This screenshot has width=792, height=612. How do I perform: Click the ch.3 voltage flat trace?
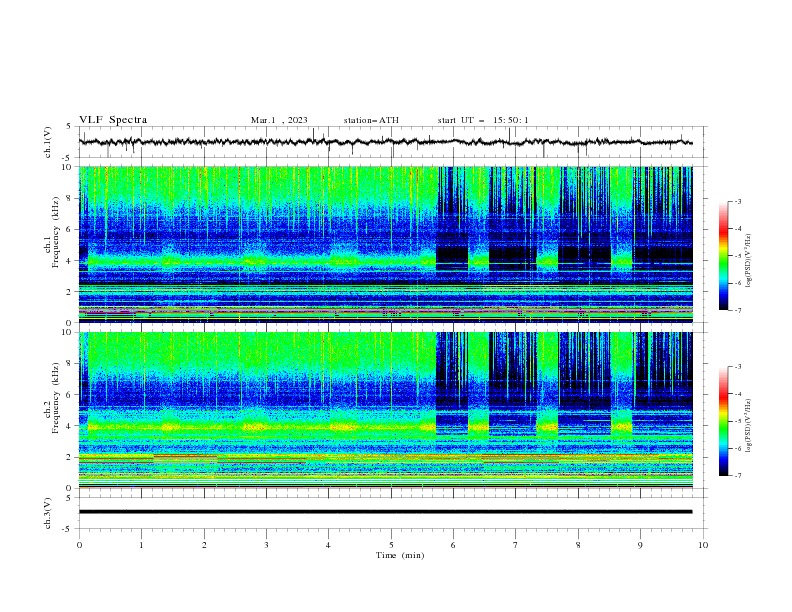385,512
